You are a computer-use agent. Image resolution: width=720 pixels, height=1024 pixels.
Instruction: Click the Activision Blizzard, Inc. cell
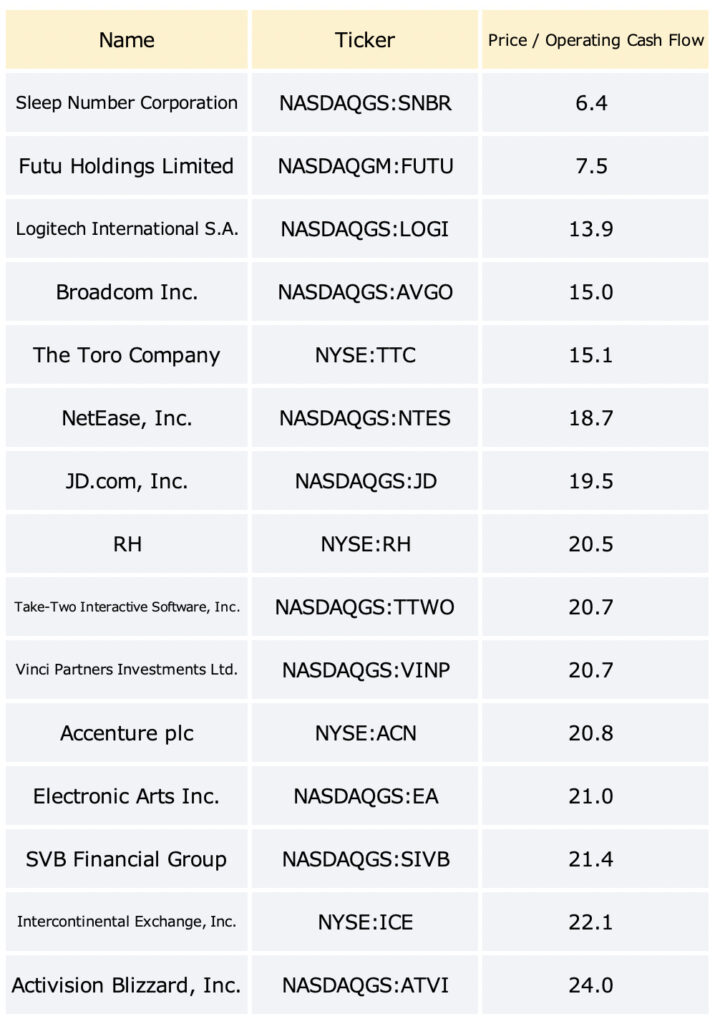click(x=127, y=985)
